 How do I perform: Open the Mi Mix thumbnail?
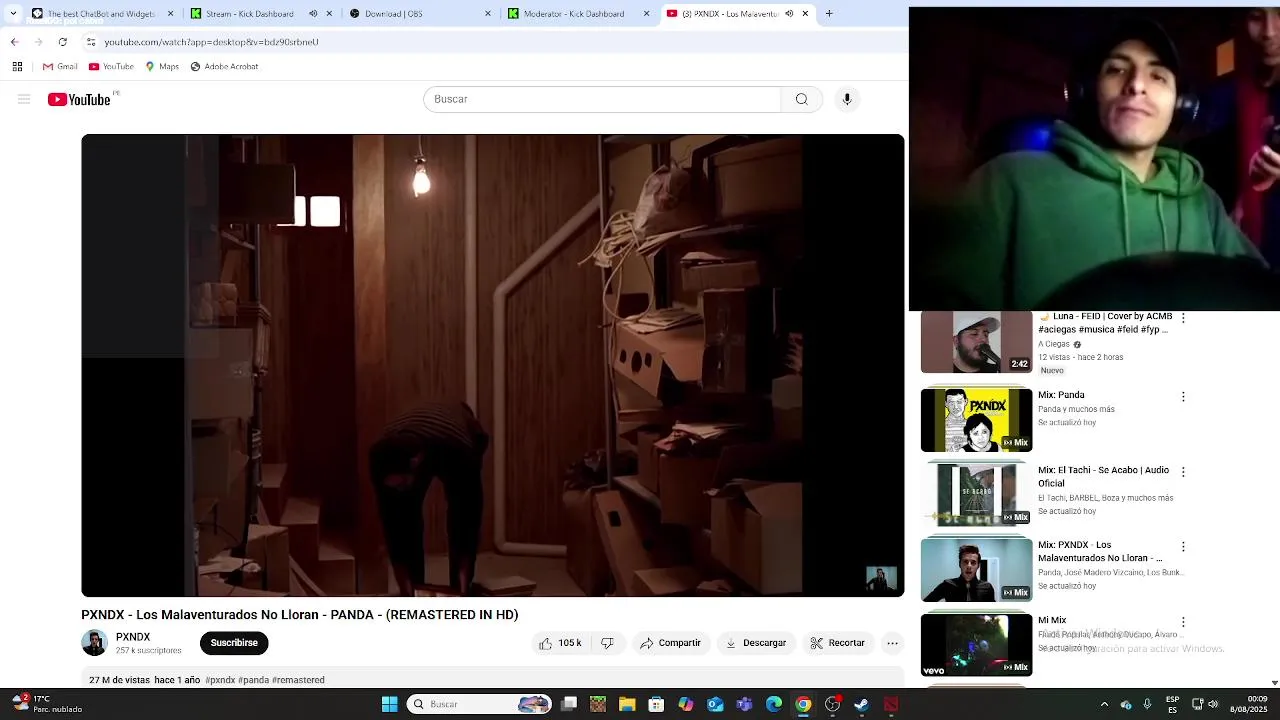(x=976, y=645)
